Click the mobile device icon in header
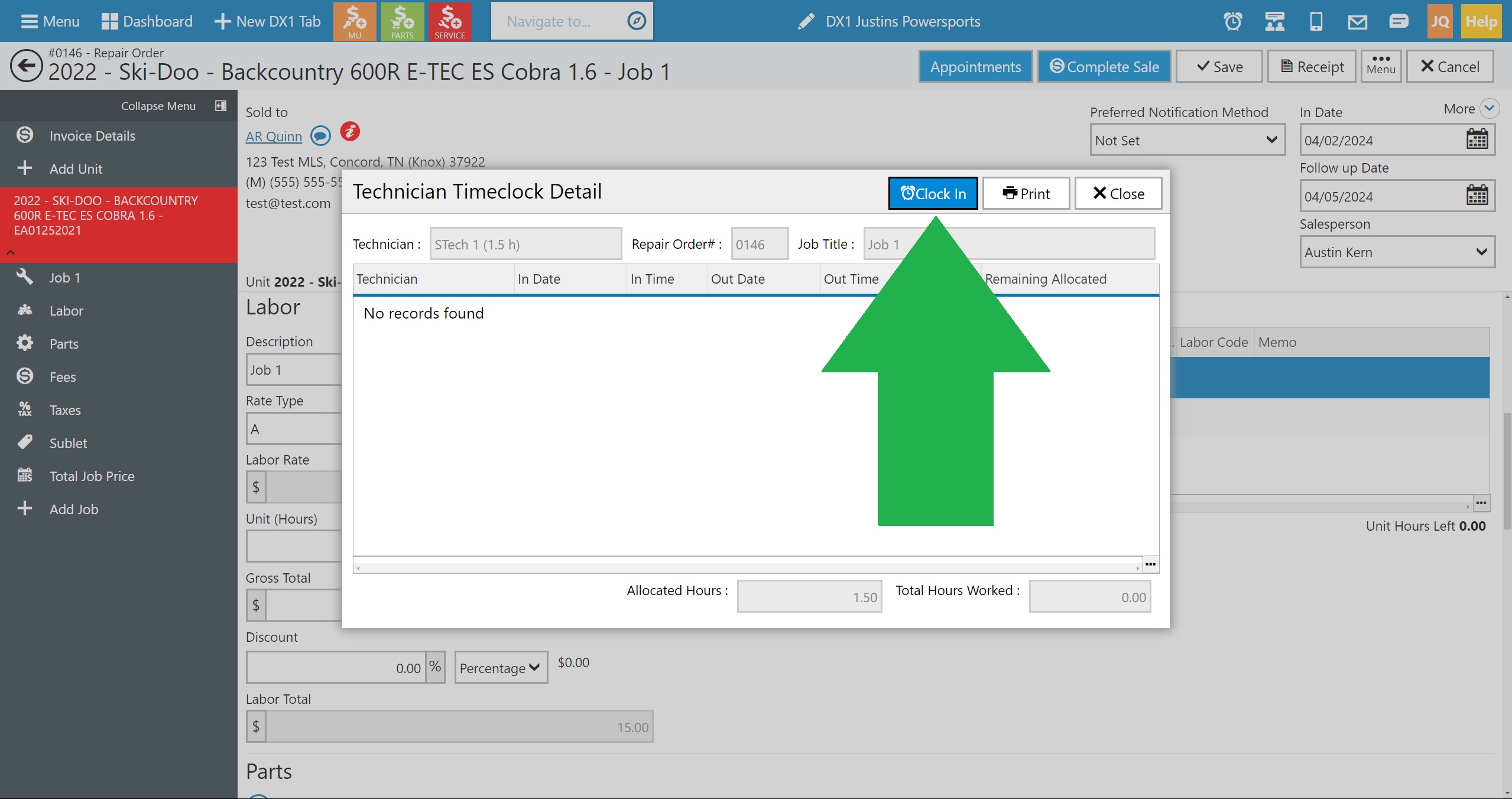1512x799 pixels. (x=1316, y=22)
